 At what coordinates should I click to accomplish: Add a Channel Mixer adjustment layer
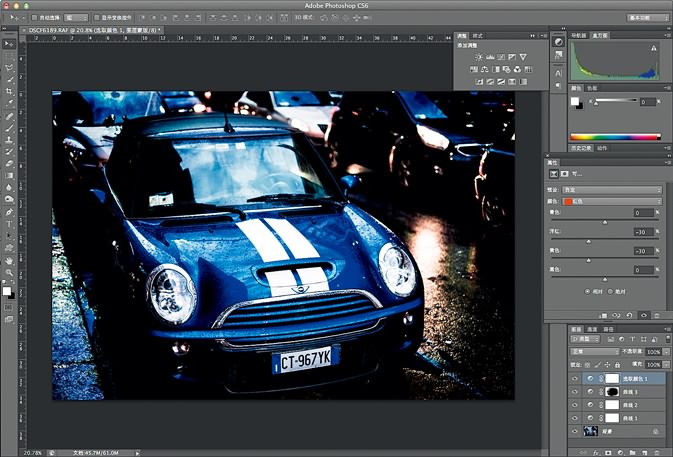point(517,69)
